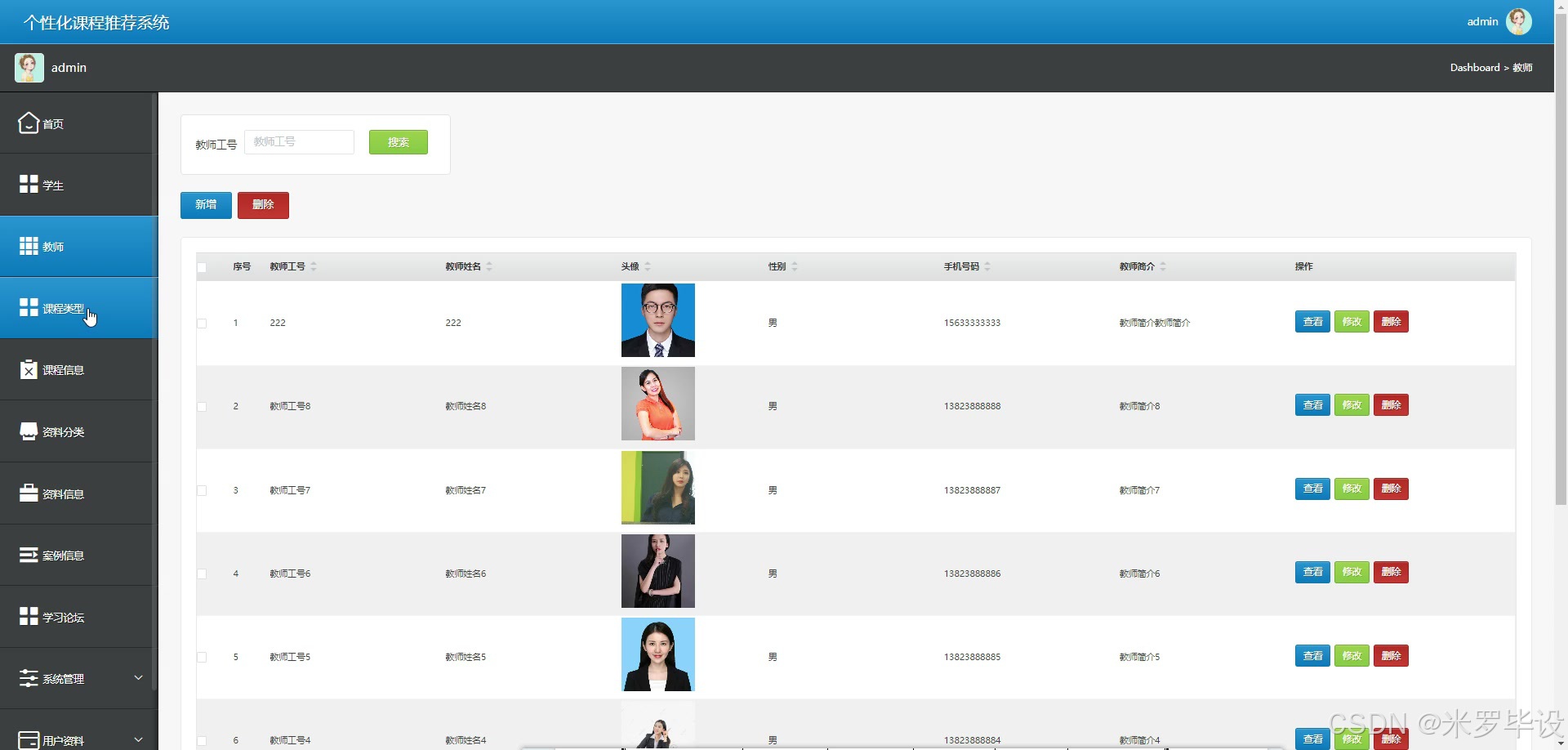Click the text 教师简介8
The image size is (1568, 750).
click(1139, 406)
